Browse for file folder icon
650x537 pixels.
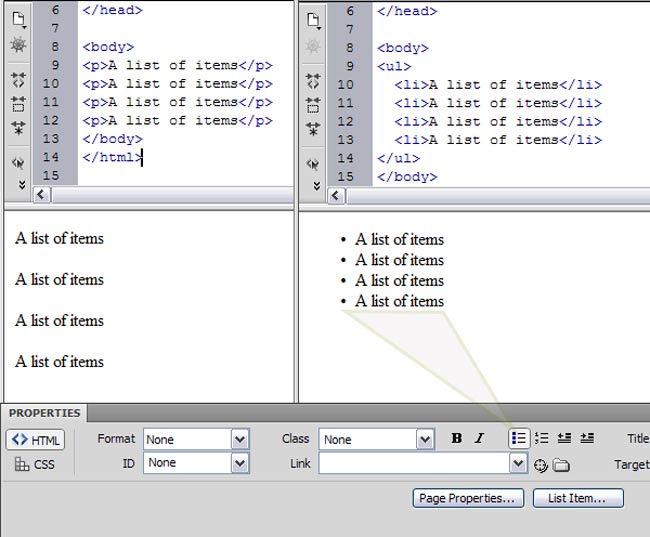click(x=561, y=465)
